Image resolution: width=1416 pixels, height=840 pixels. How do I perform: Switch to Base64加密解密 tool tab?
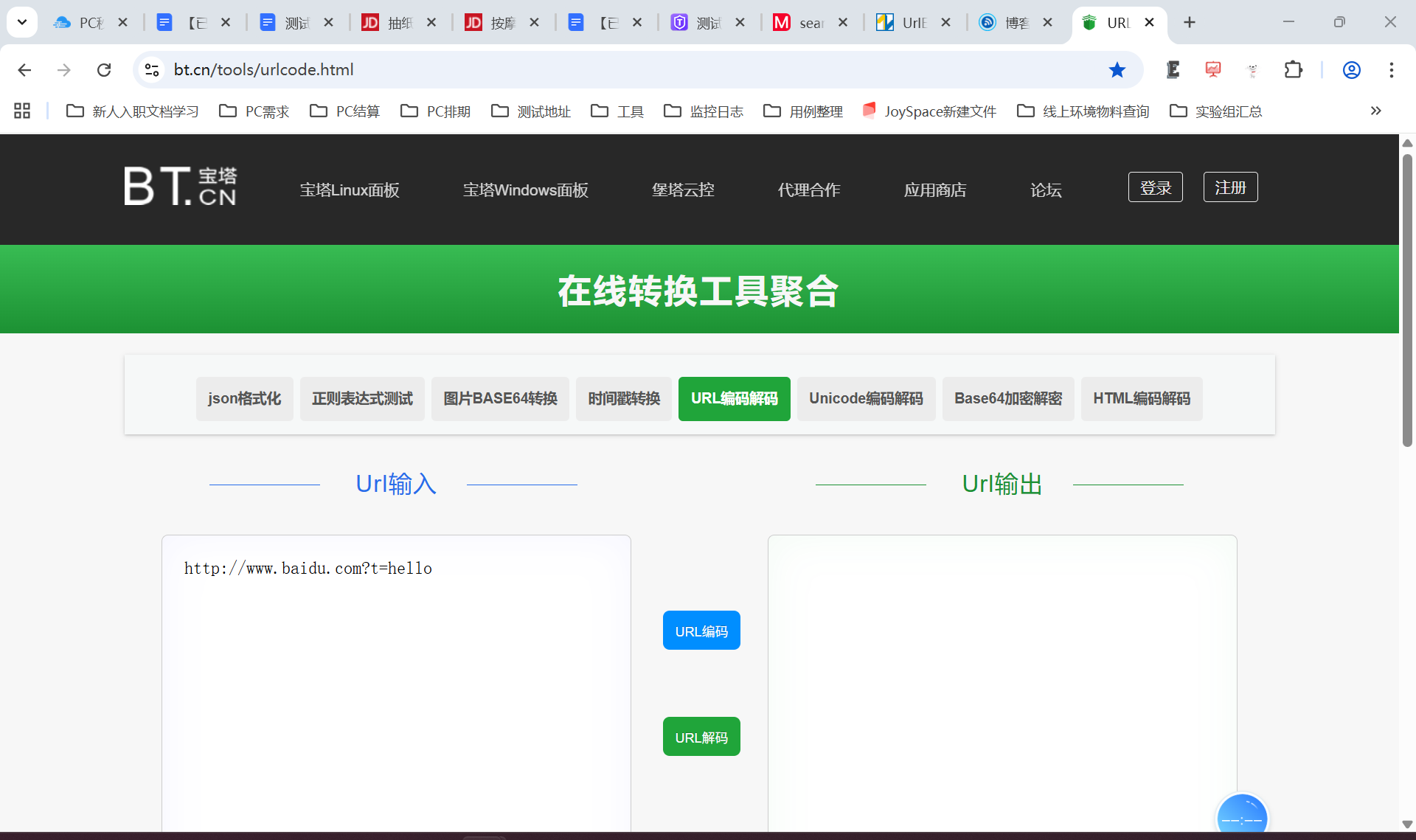1007,398
